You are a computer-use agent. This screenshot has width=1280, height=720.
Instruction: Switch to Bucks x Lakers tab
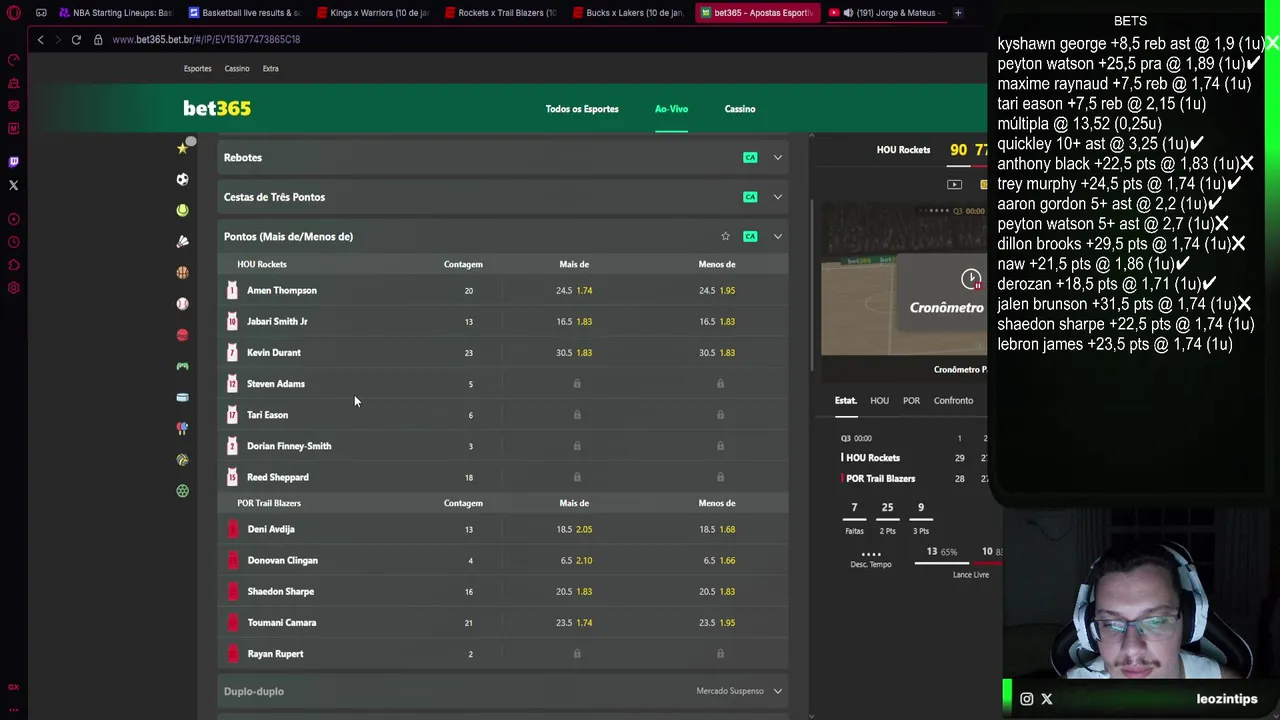click(x=628, y=13)
